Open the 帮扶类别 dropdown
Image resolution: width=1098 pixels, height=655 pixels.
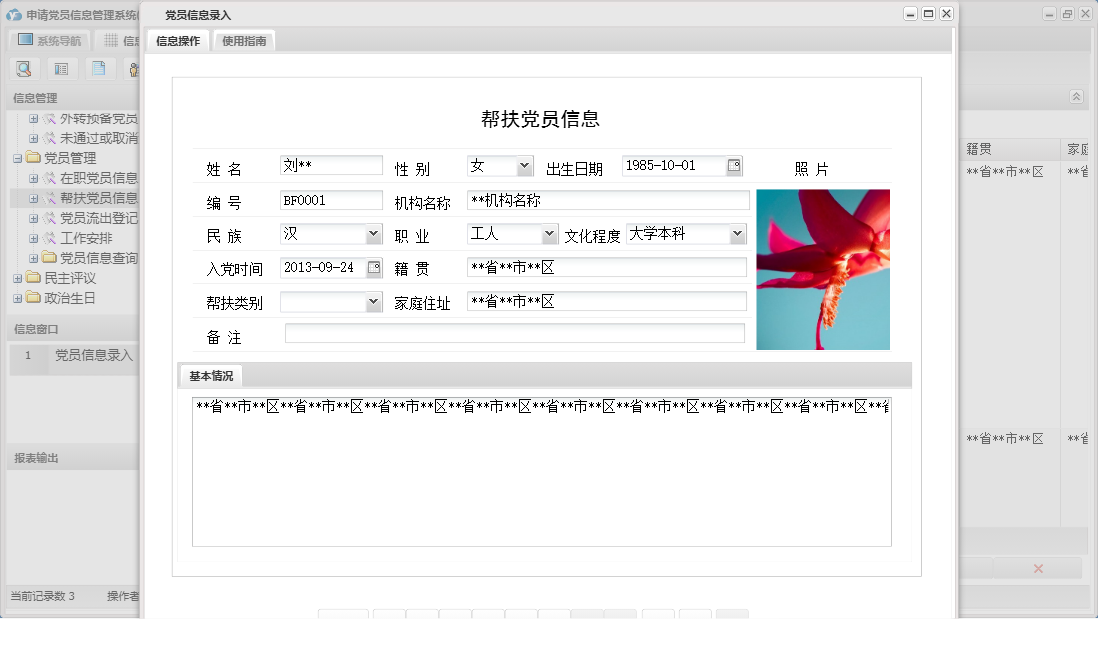[x=374, y=302]
